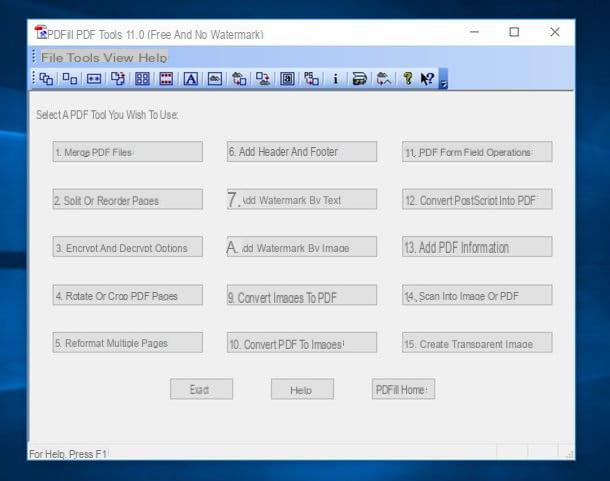This screenshot has width=610, height=481.
Task: Choose 12. Convert PostScript Into PDF button
Action: (477, 200)
